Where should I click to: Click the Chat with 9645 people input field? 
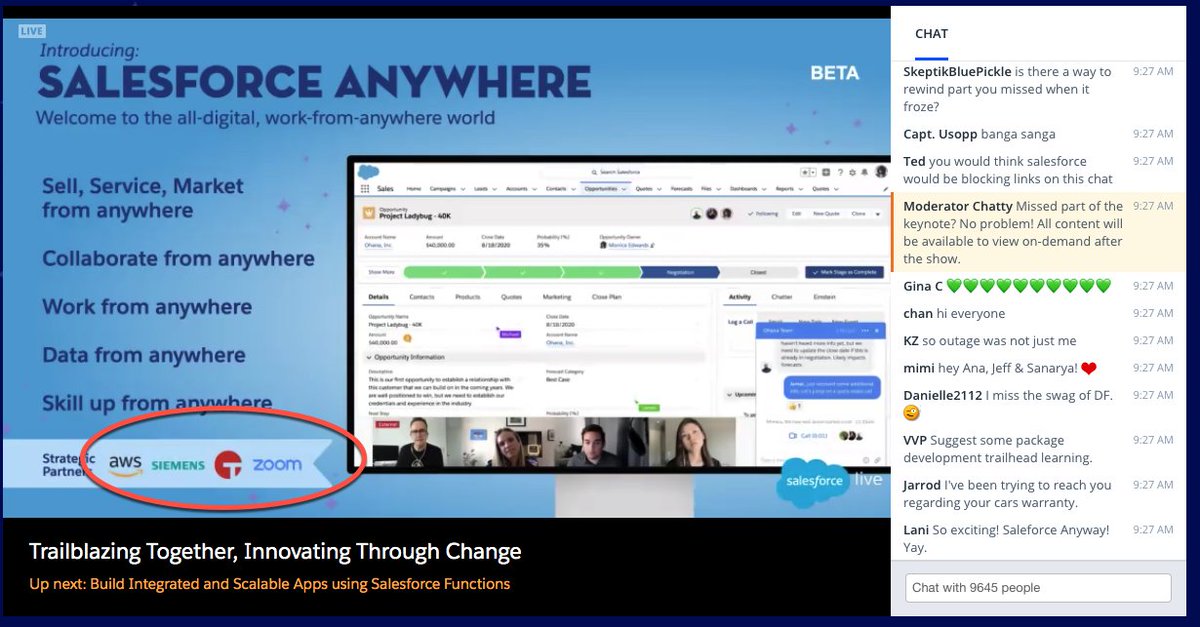(1037, 587)
